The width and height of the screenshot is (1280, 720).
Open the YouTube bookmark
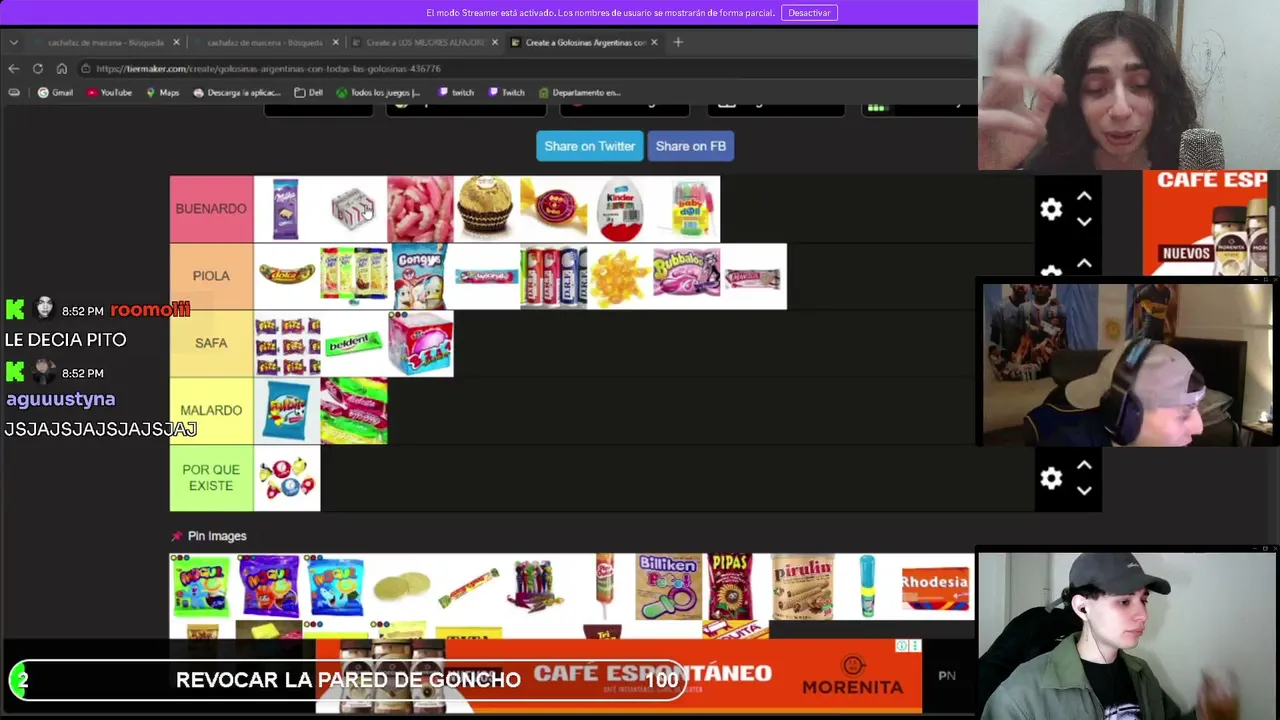(x=109, y=92)
